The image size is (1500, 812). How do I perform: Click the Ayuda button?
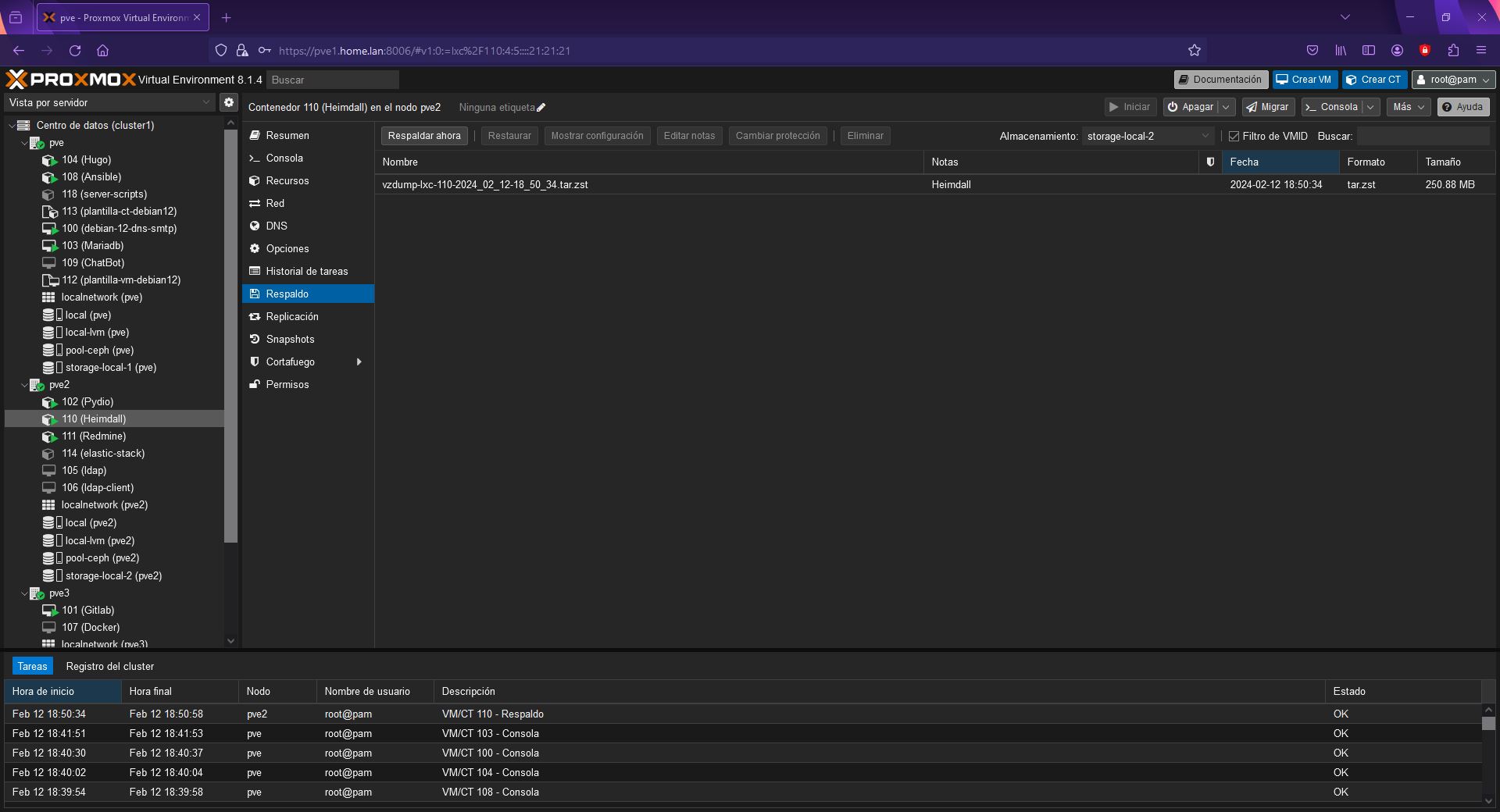(x=1462, y=107)
